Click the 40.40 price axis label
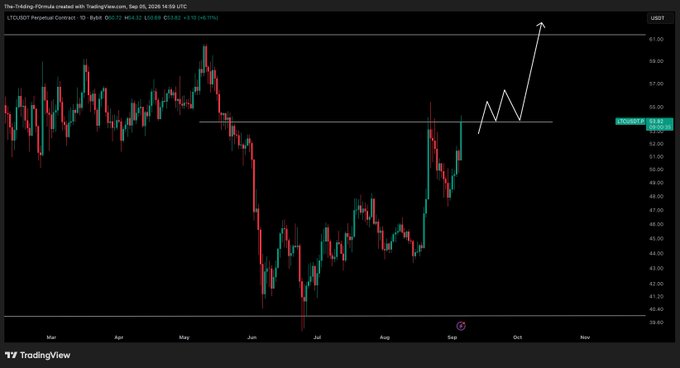This screenshot has height=368, width=680. coord(656,309)
